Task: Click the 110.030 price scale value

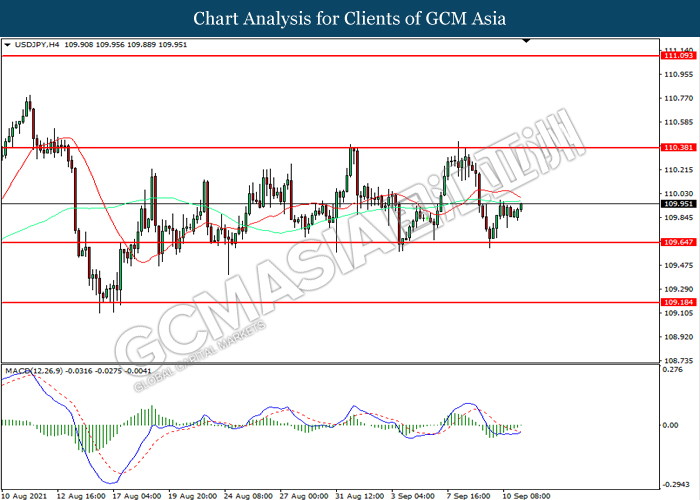Action: [x=679, y=194]
